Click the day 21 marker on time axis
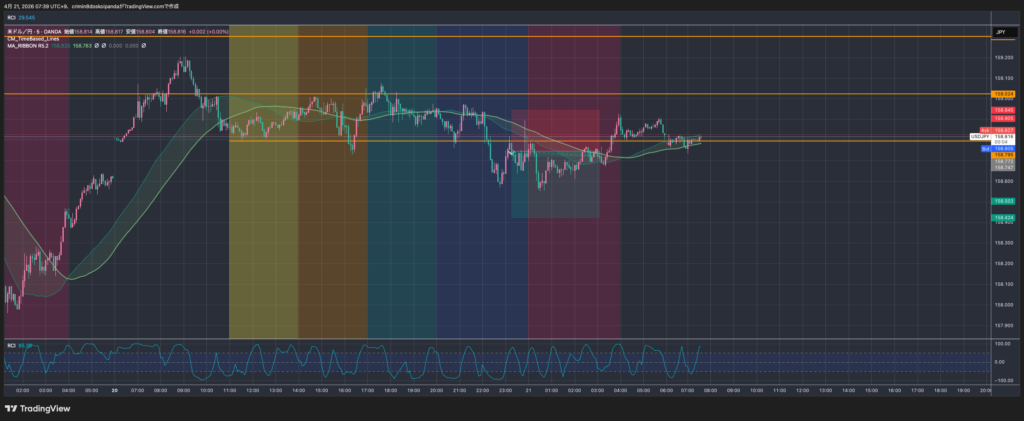This screenshot has height=421, width=1024. click(x=528, y=390)
